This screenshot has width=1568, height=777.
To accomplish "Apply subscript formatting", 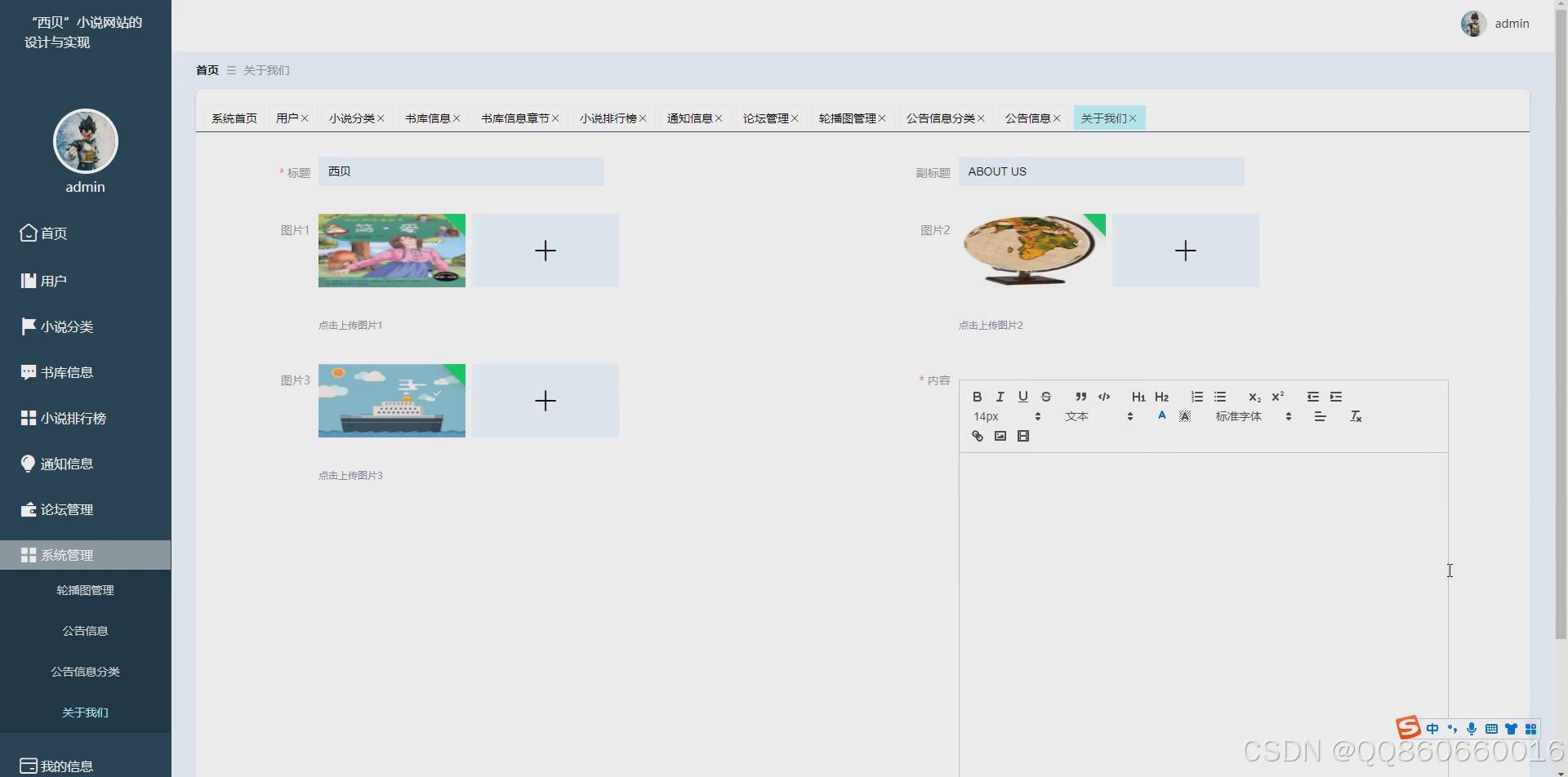I will coord(1254,397).
